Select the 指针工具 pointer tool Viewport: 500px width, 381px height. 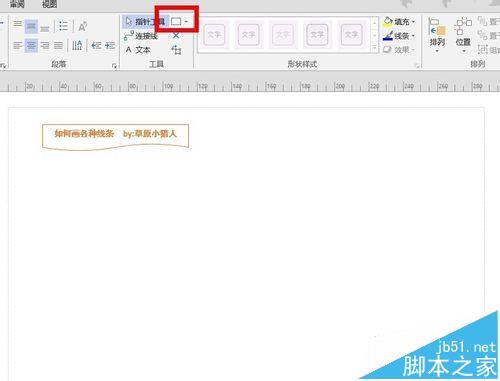pos(145,22)
